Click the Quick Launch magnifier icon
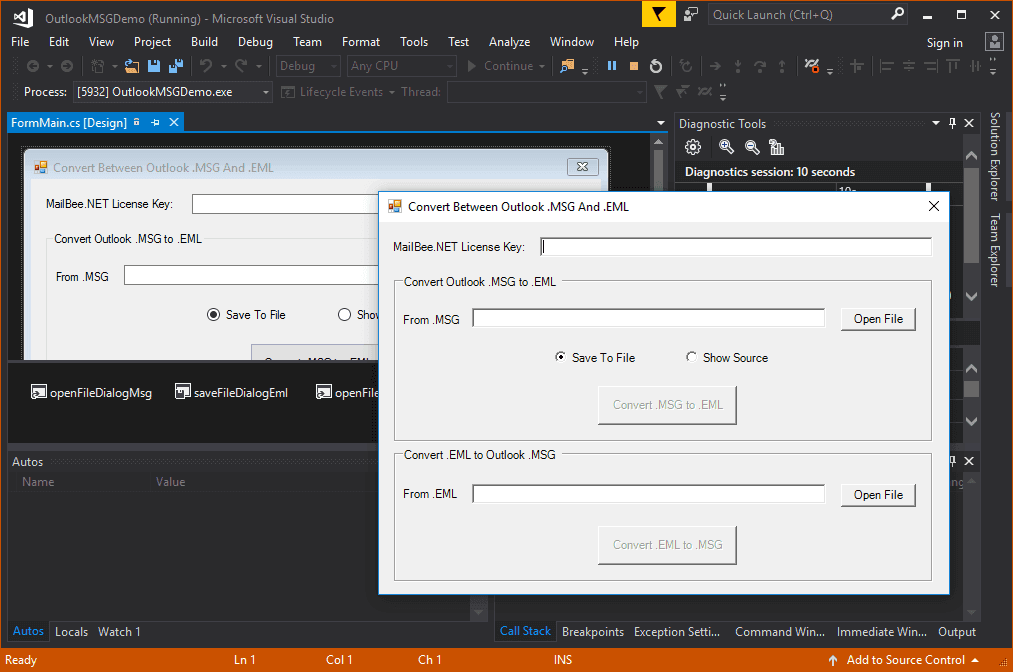The height and width of the screenshot is (672, 1013). (x=897, y=14)
